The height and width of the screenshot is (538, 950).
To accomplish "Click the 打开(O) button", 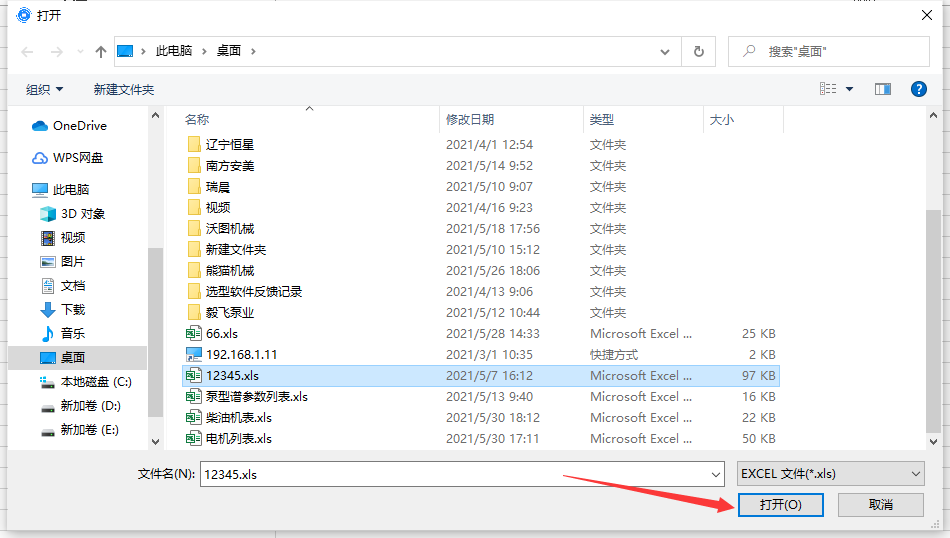I will tap(780, 505).
